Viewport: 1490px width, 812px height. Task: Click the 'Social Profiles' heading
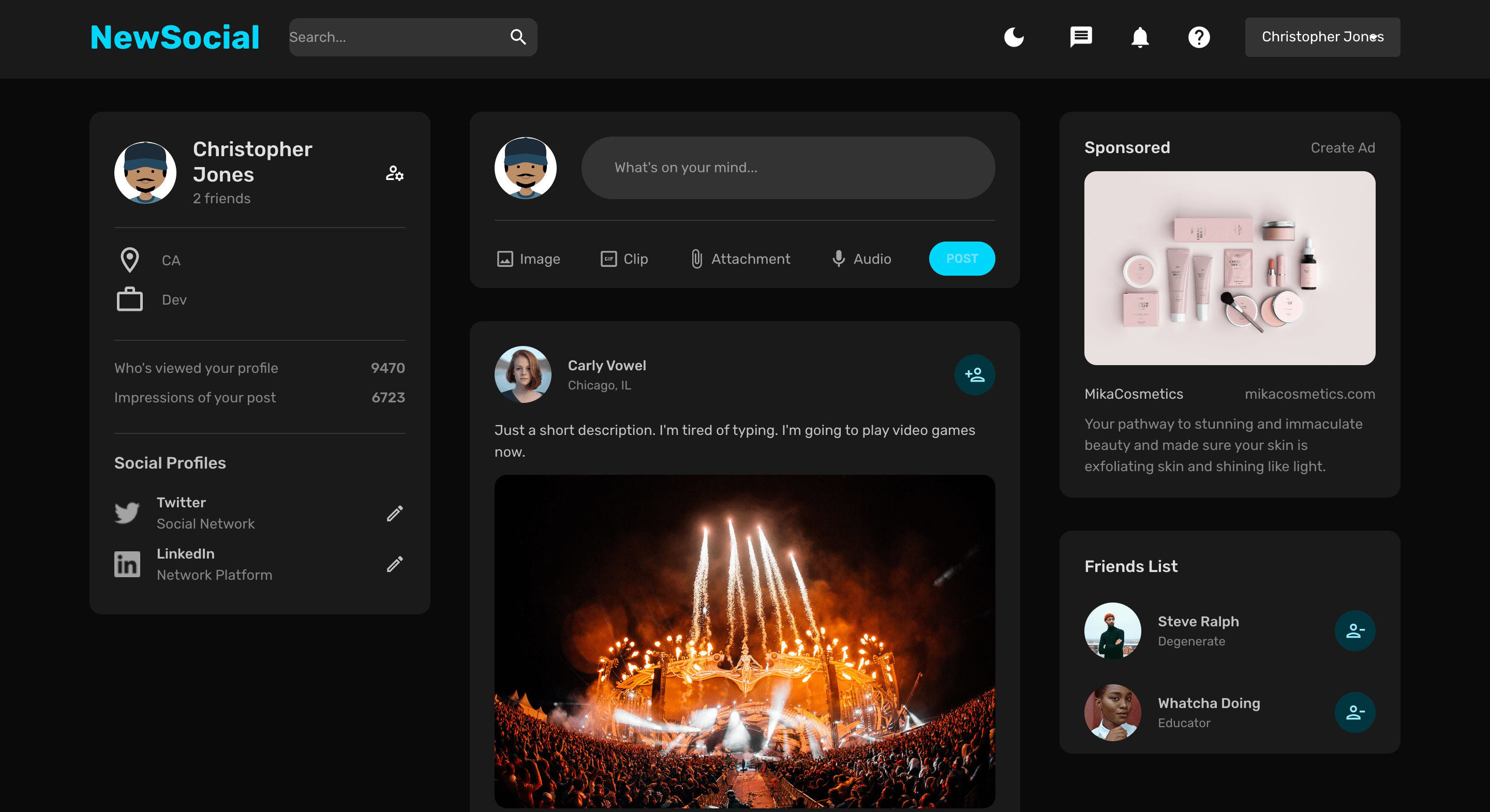pyautogui.click(x=170, y=463)
